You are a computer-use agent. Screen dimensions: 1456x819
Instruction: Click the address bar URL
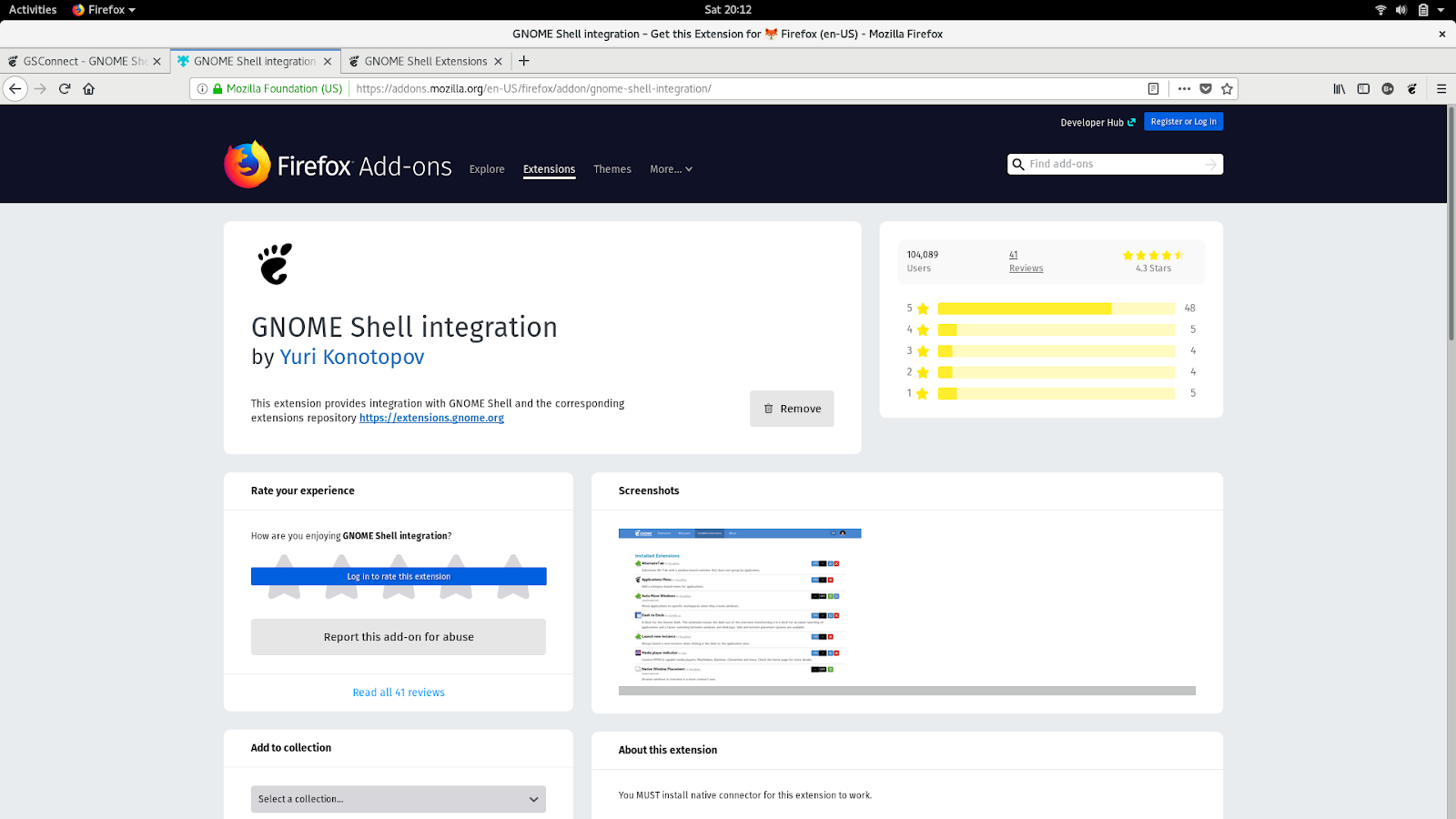[x=534, y=88]
